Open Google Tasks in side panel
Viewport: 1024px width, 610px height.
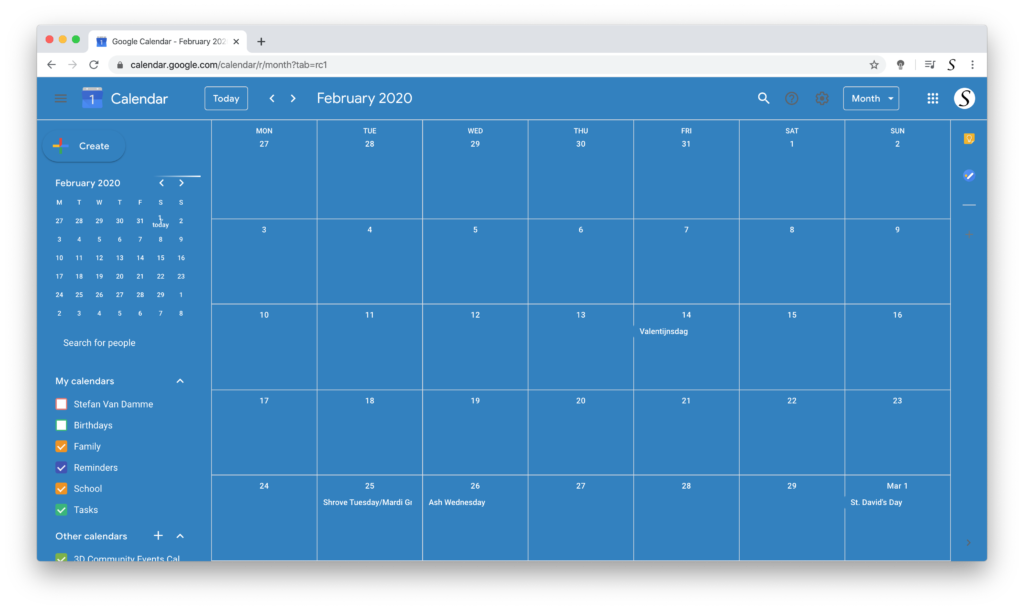[x=968, y=175]
